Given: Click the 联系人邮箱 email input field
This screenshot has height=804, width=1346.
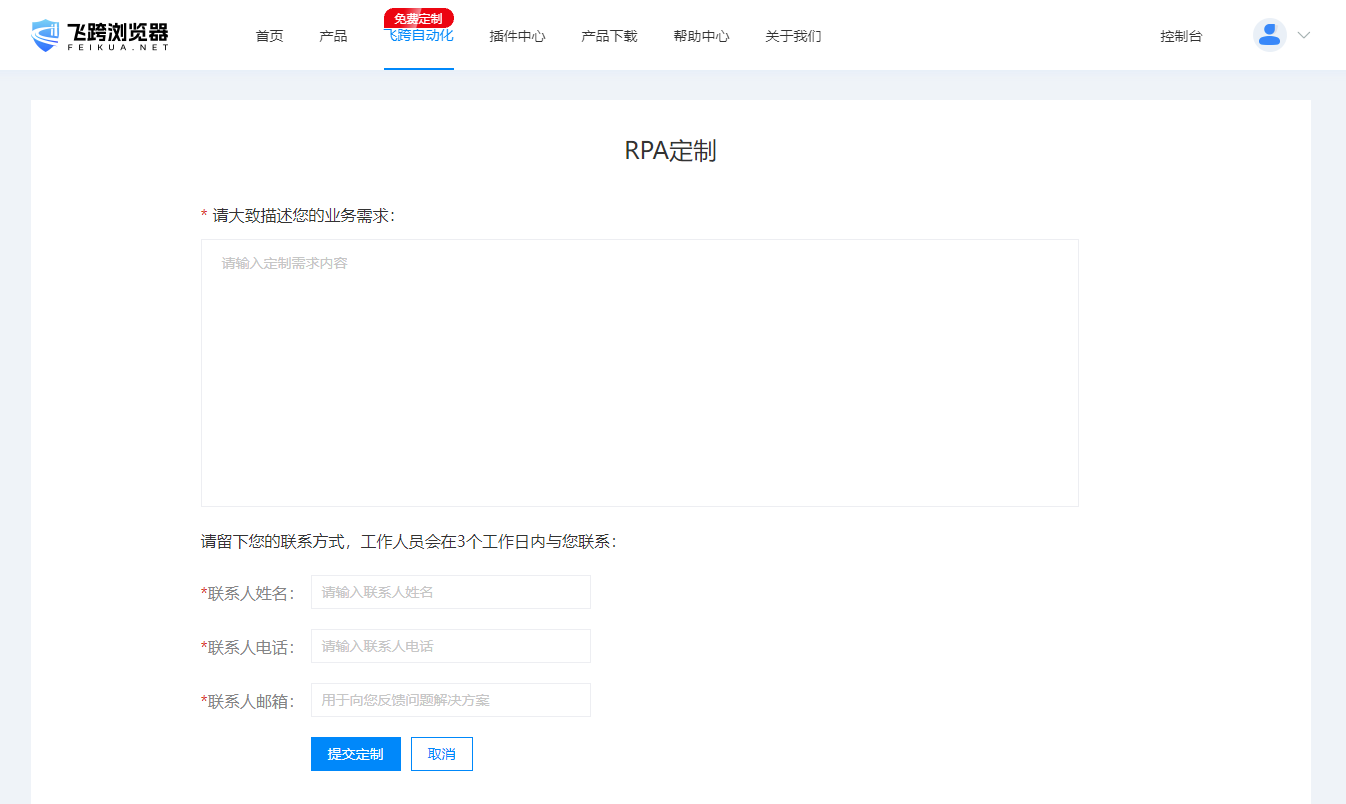Looking at the screenshot, I should tap(450, 700).
